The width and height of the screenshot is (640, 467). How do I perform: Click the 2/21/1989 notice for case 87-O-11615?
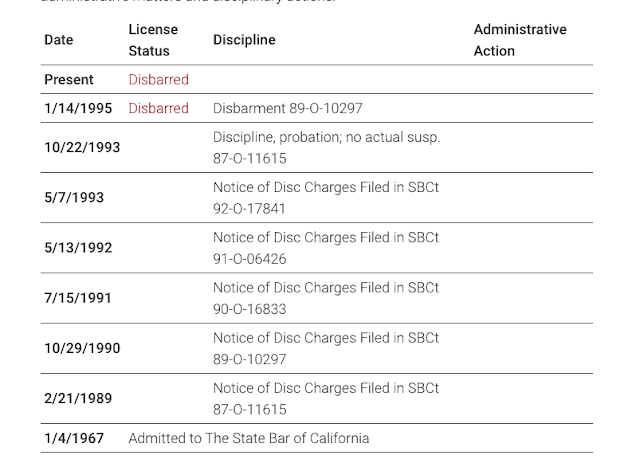[326, 398]
